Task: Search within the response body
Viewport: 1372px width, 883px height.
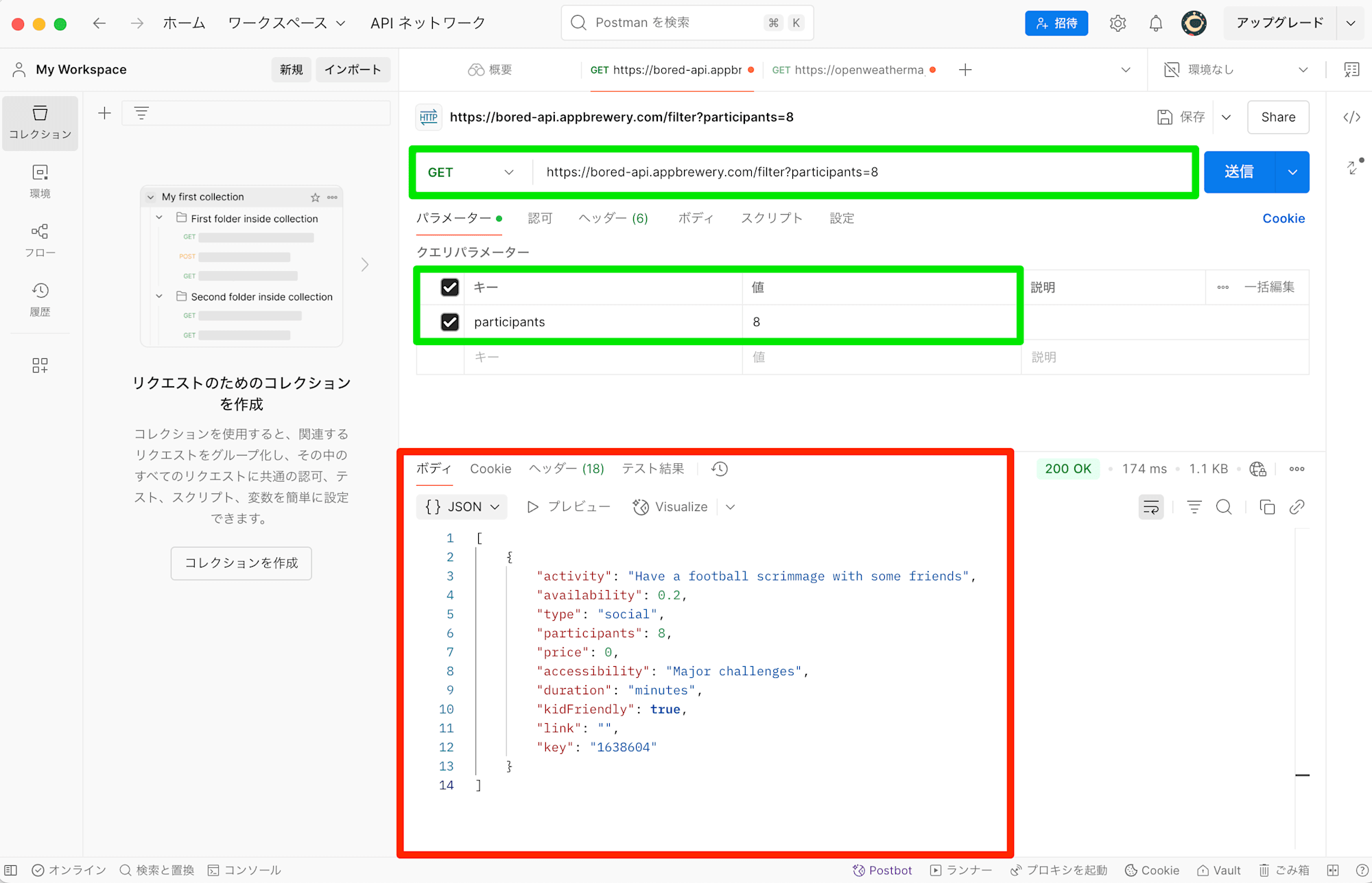Action: (x=1224, y=507)
